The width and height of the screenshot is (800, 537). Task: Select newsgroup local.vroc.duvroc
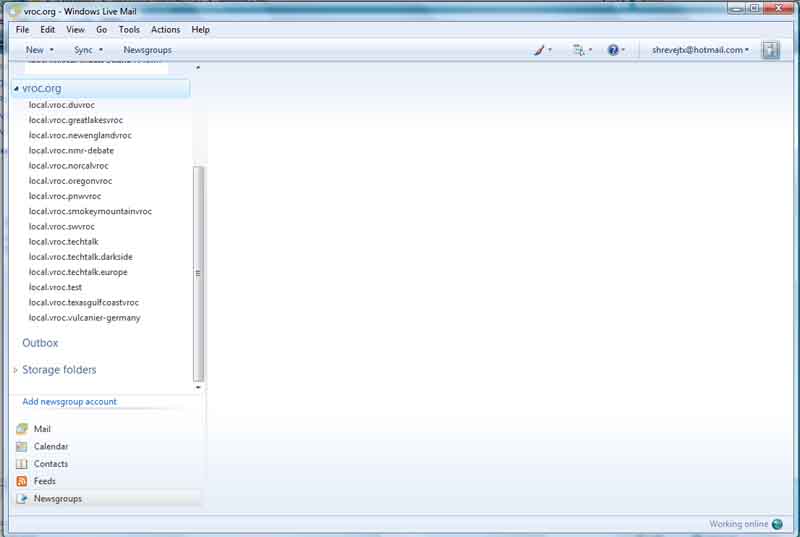pyautogui.click(x=62, y=105)
